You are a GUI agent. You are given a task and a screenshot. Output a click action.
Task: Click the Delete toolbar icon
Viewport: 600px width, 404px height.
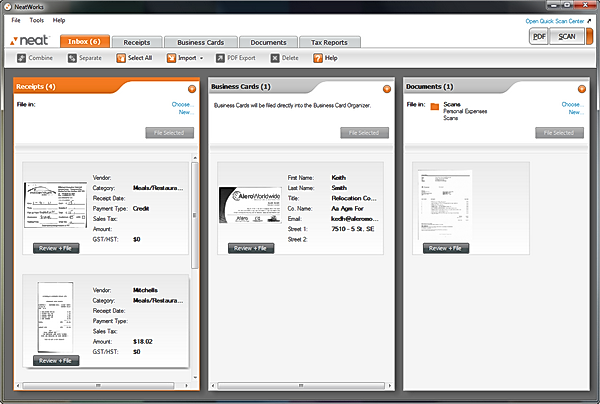click(x=275, y=58)
